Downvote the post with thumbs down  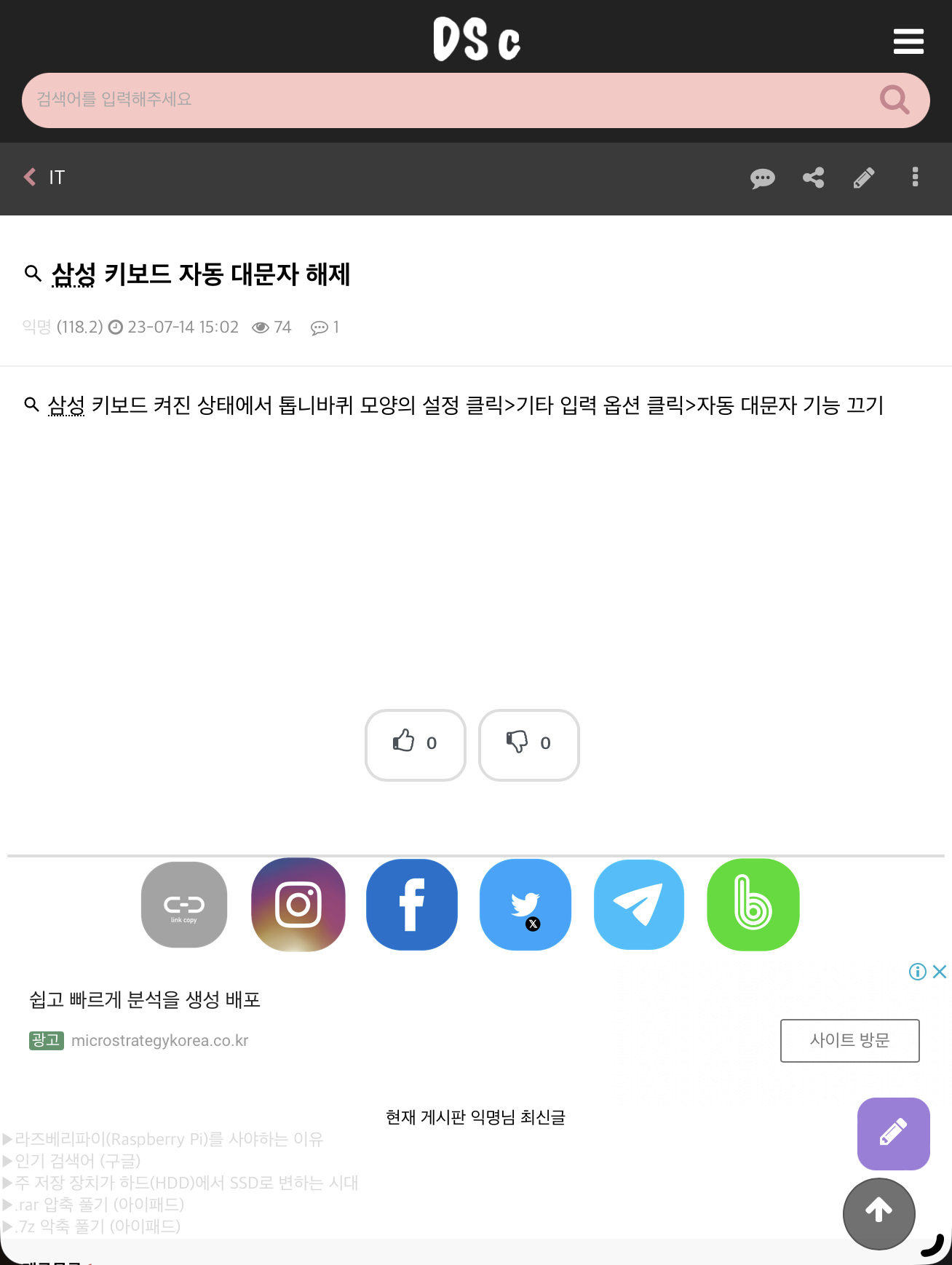[529, 745]
